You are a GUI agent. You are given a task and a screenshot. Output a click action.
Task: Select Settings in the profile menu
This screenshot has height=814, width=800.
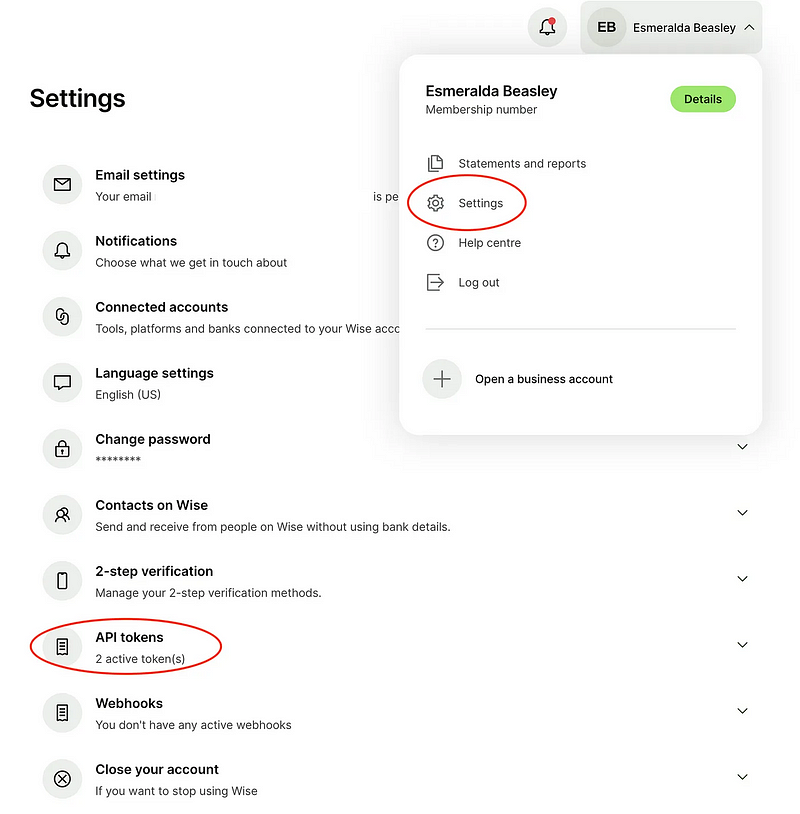coord(480,203)
